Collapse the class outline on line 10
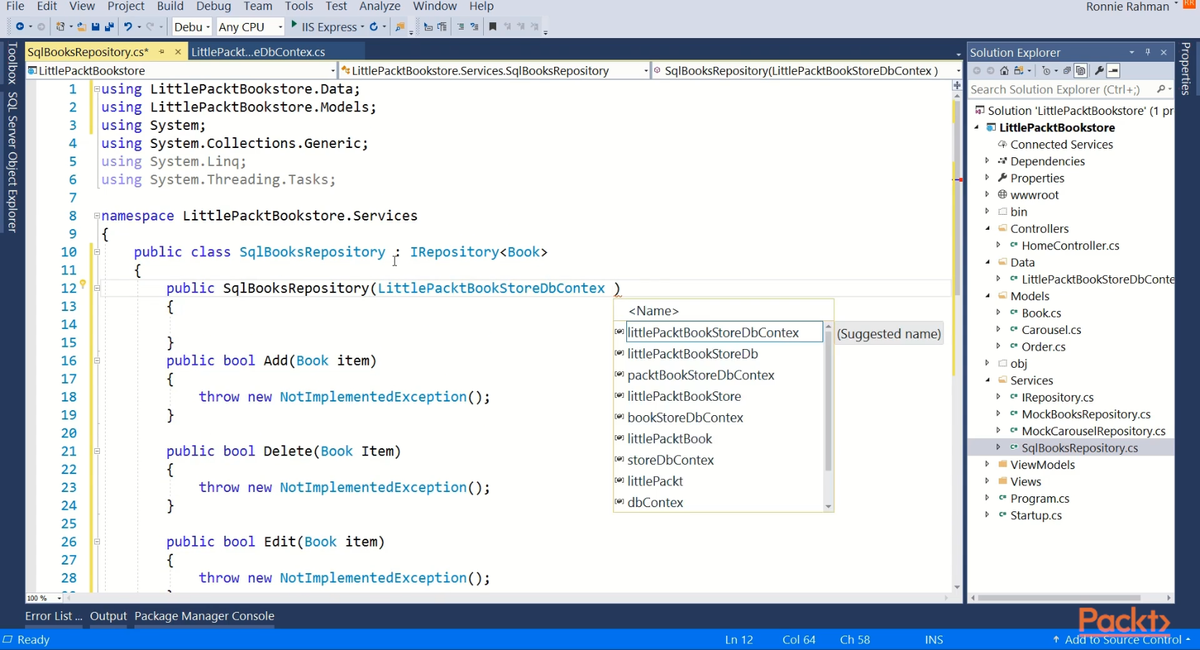 (97, 252)
